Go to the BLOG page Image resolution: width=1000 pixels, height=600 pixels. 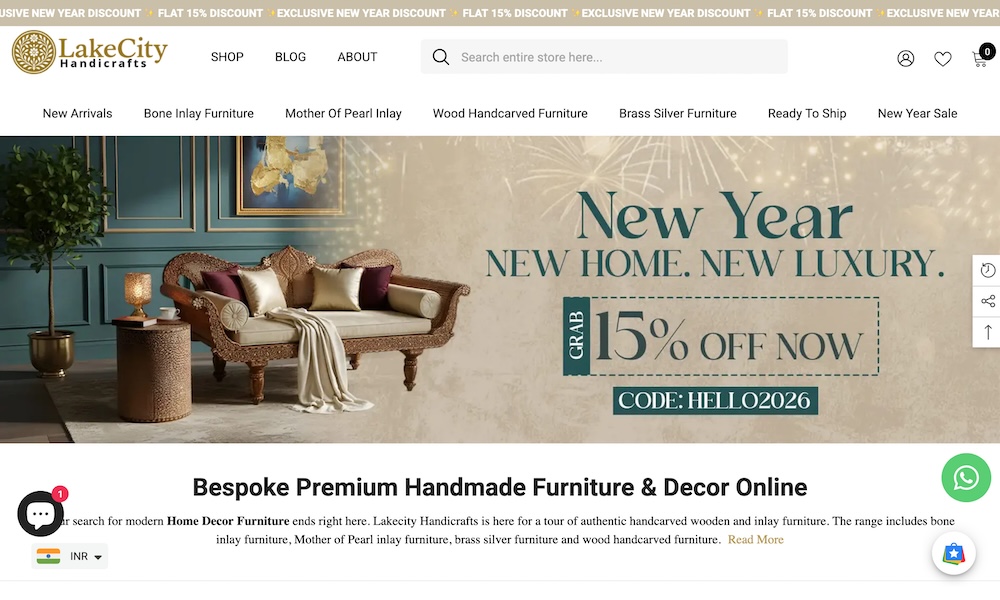290,57
